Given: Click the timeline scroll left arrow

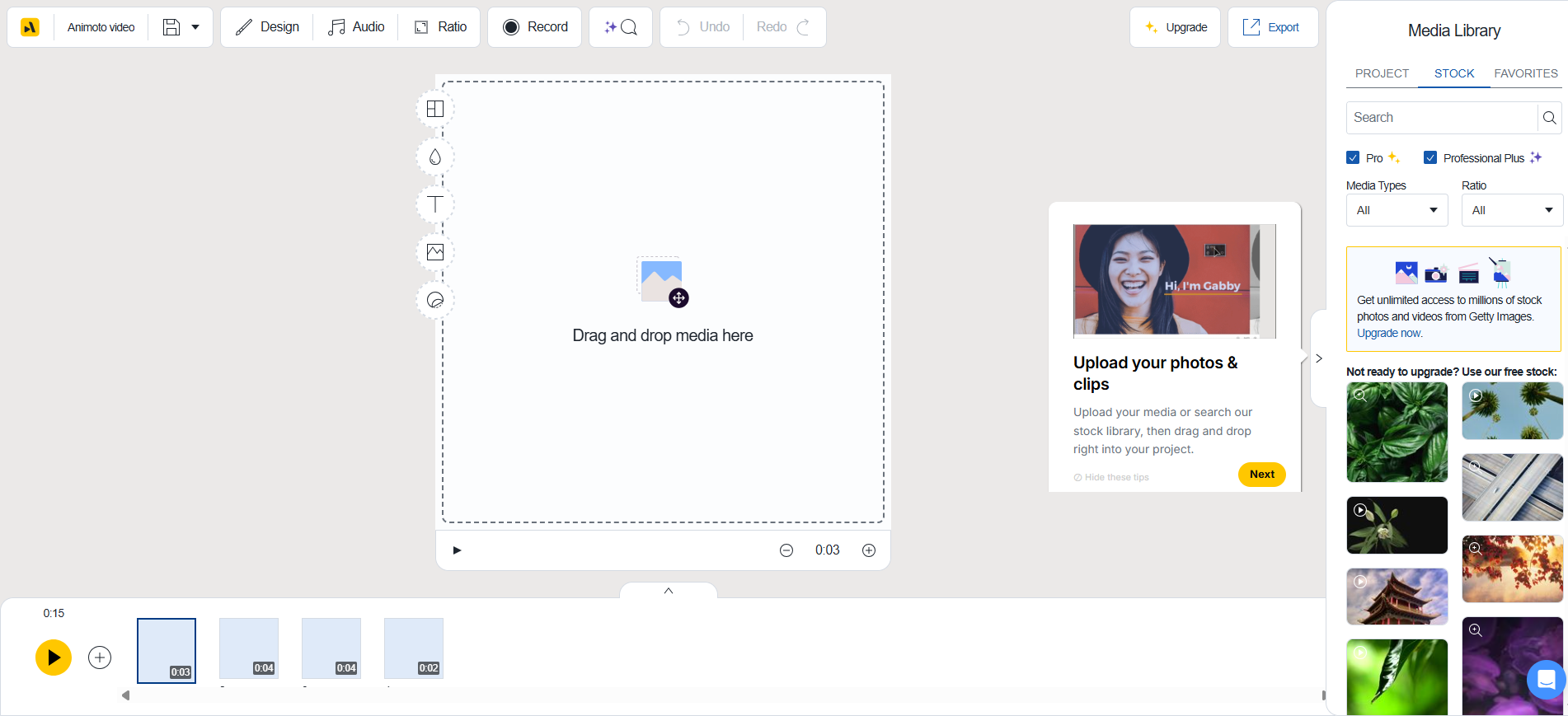Looking at the screenshot, I should click(125, 695).
